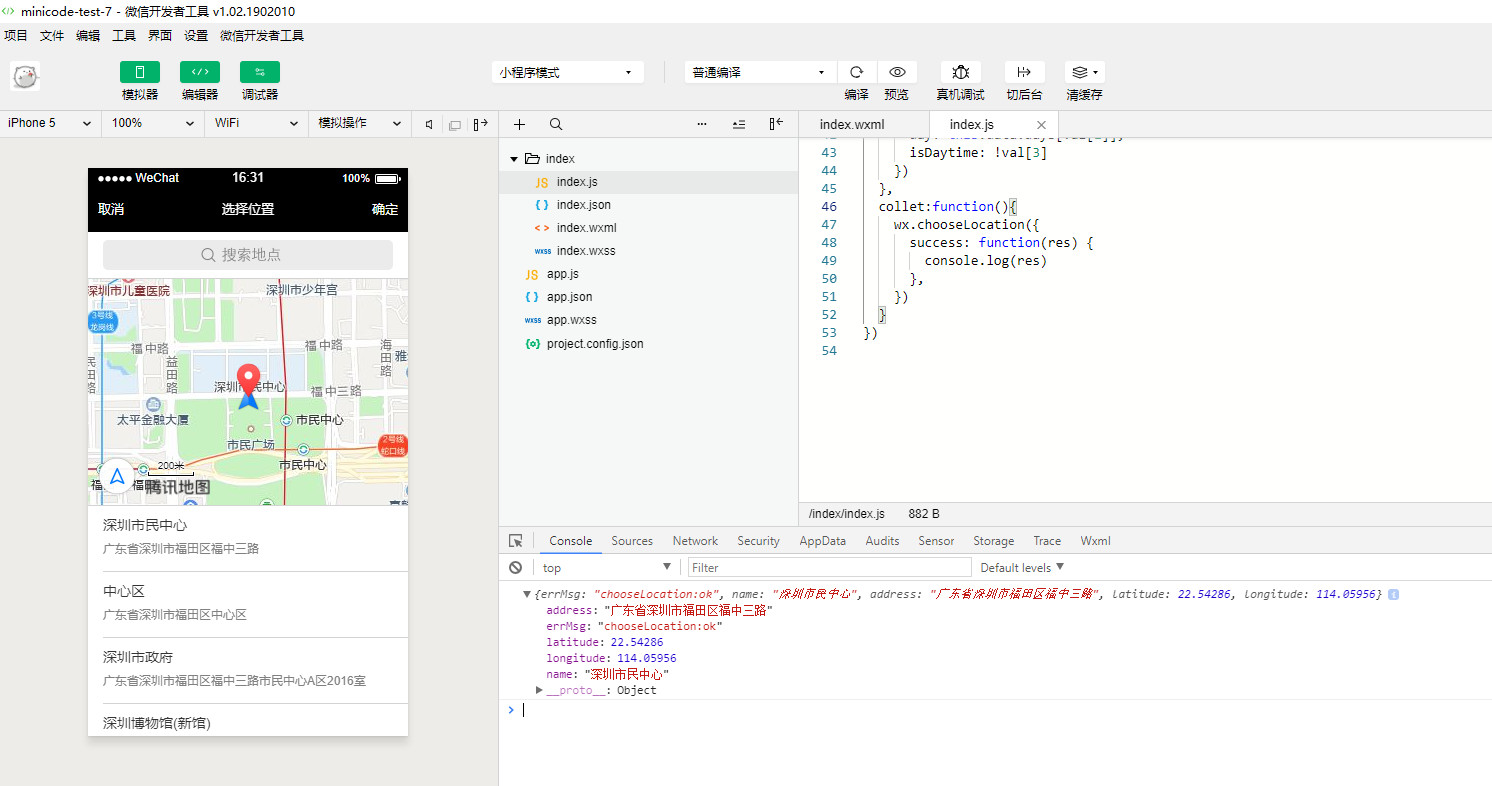Click the plus icon to add file

[519, 124]
